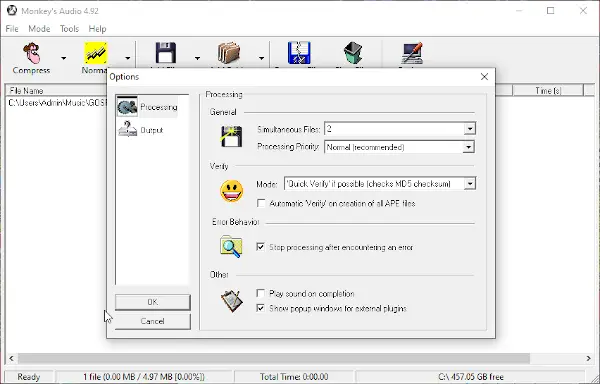Open the Tools menu
The height and width of the screenshot is (384, 600).
tap(69, 29)
